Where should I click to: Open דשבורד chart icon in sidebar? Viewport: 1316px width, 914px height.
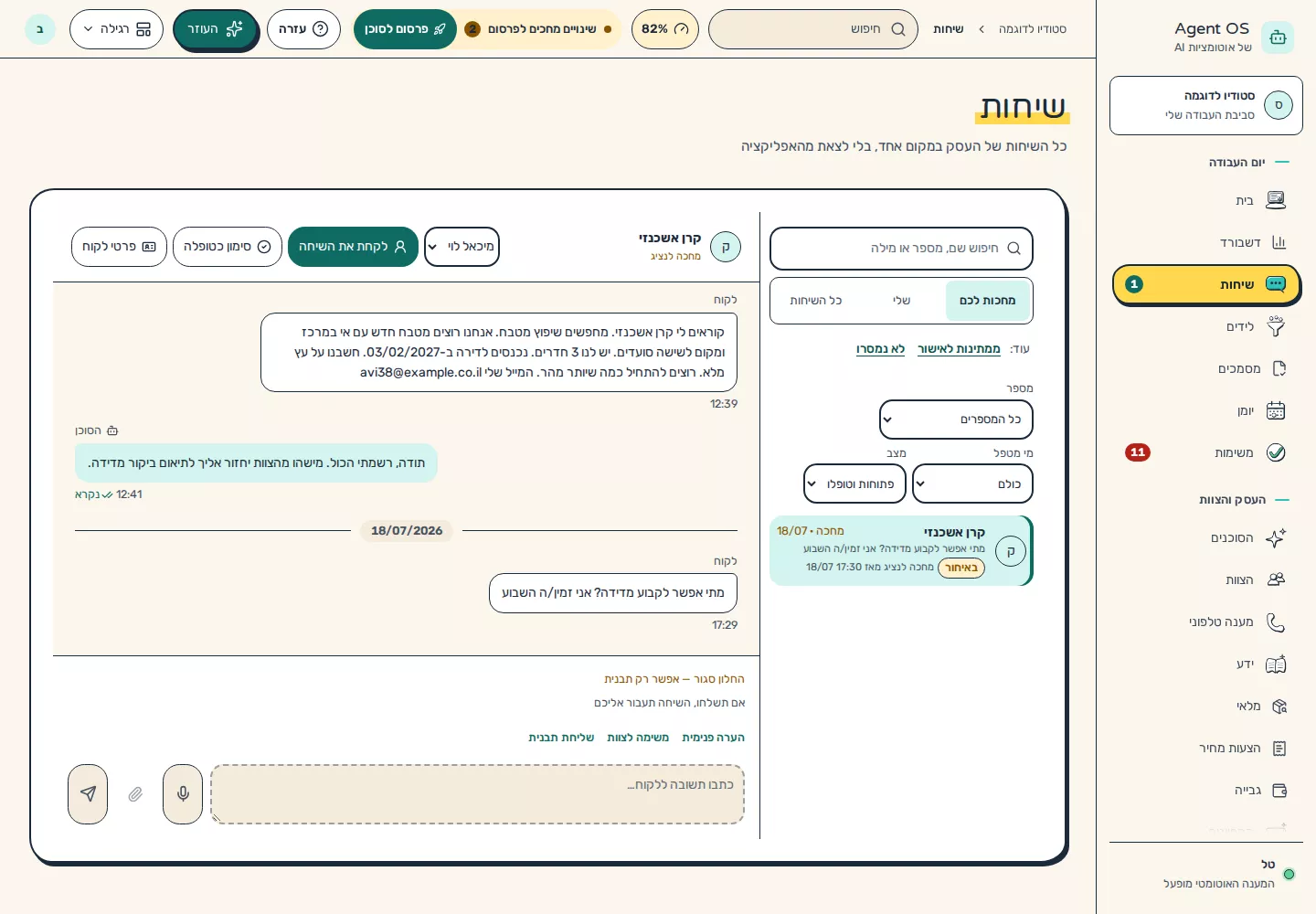tap(1279, 242)
